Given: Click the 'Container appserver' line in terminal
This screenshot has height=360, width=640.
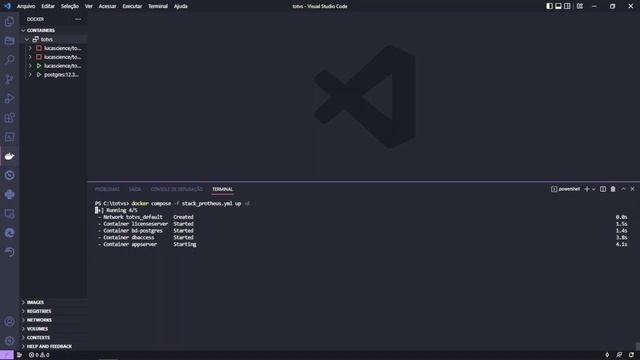Looking at the screenshot, I should [147, 244].
